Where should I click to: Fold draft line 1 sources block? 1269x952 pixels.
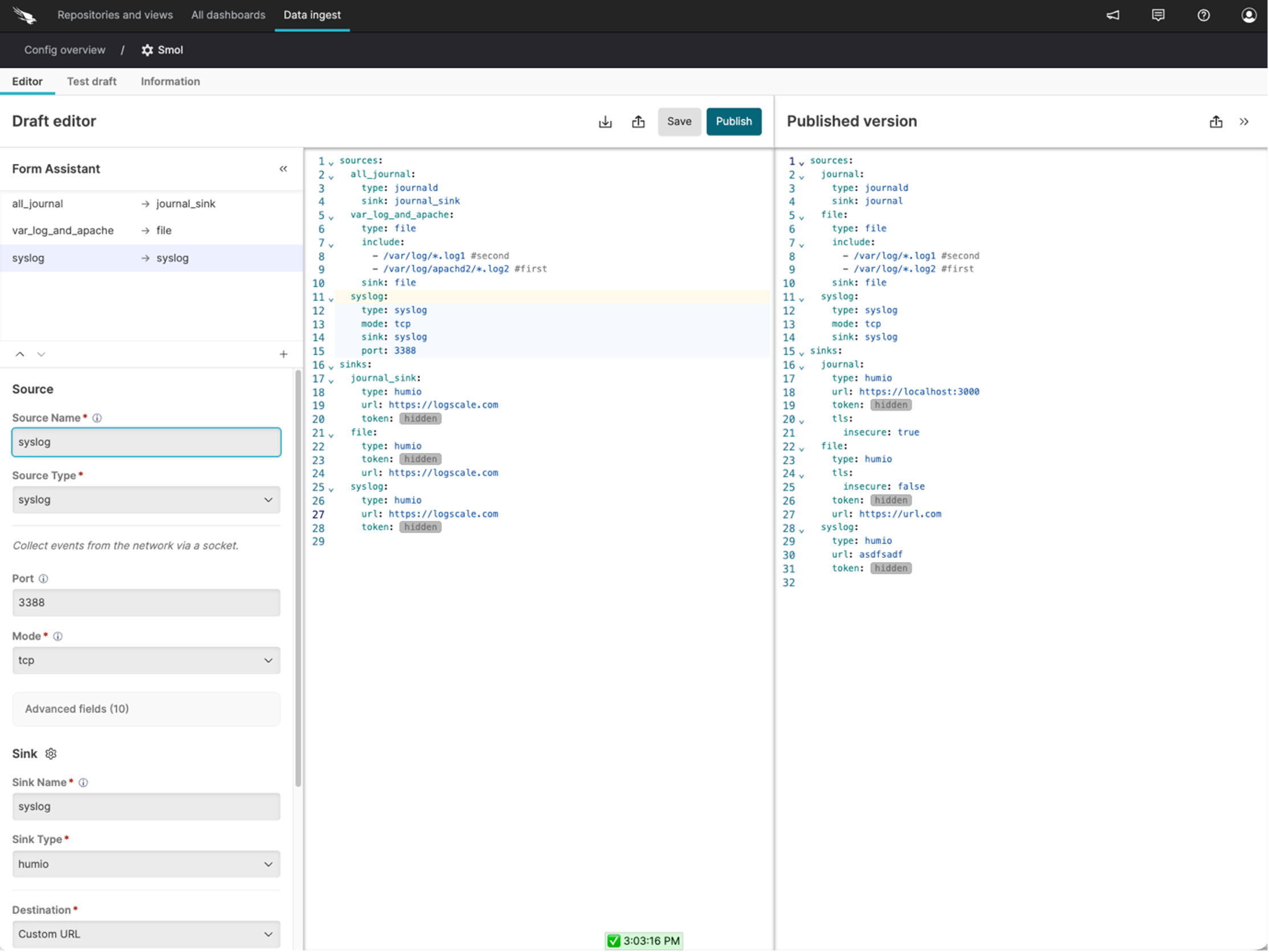pyautogui.click(x=331, y=163)
